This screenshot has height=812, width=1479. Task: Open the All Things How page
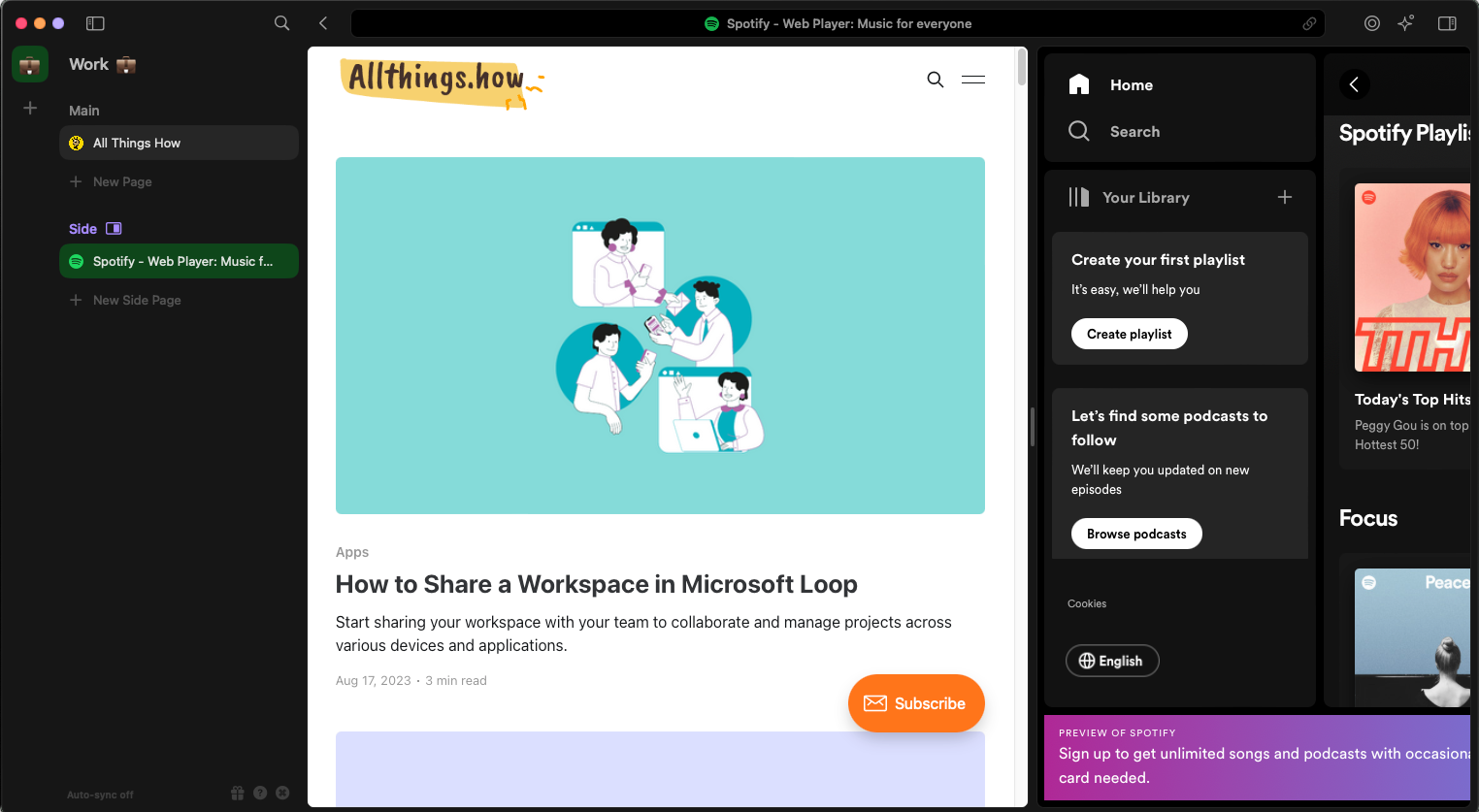[x=179, y=143]
